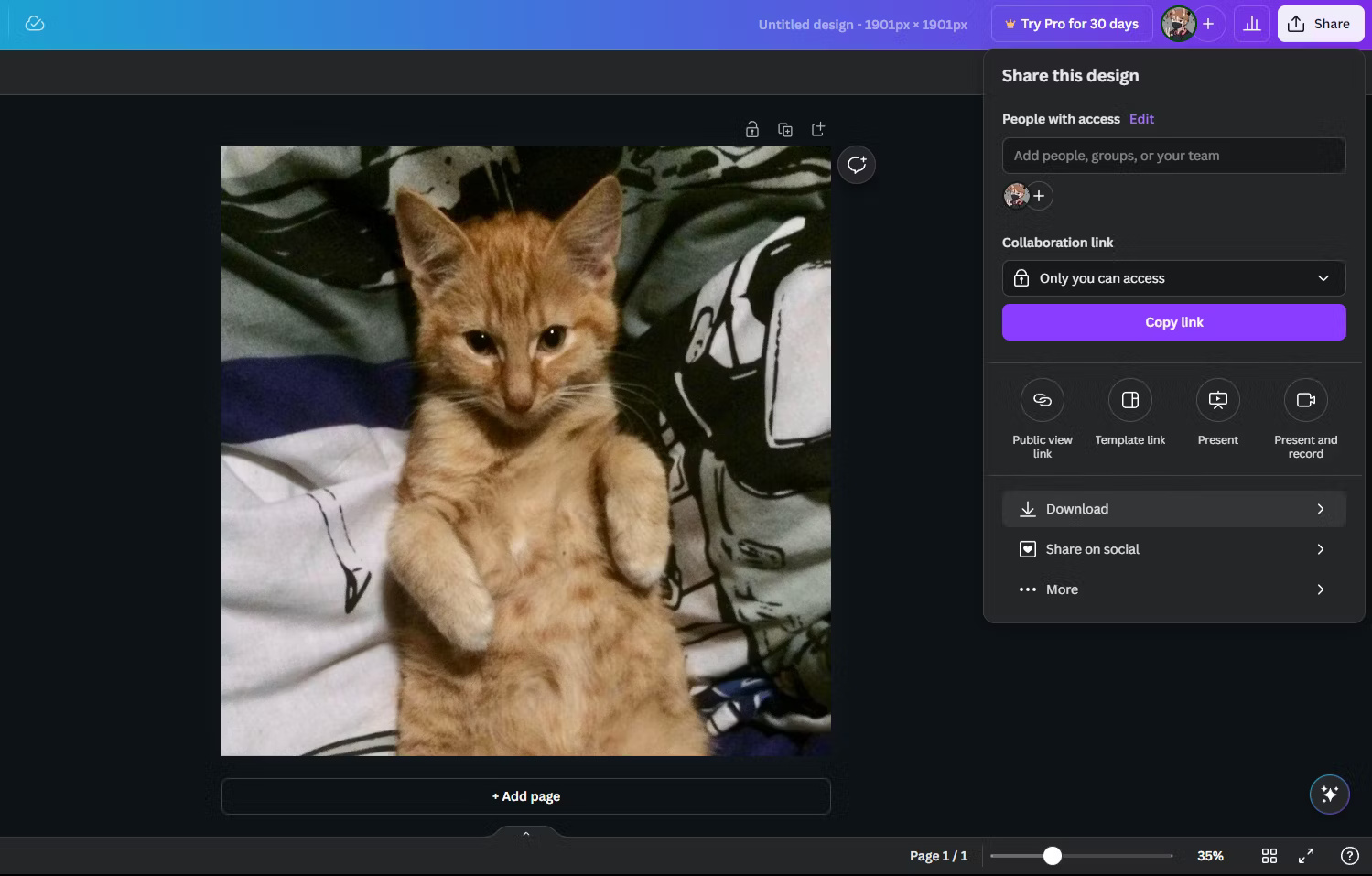This screenshot has height=876, width=1372.
Task: Select Present and record icon
Action: tap(1306, 400)
